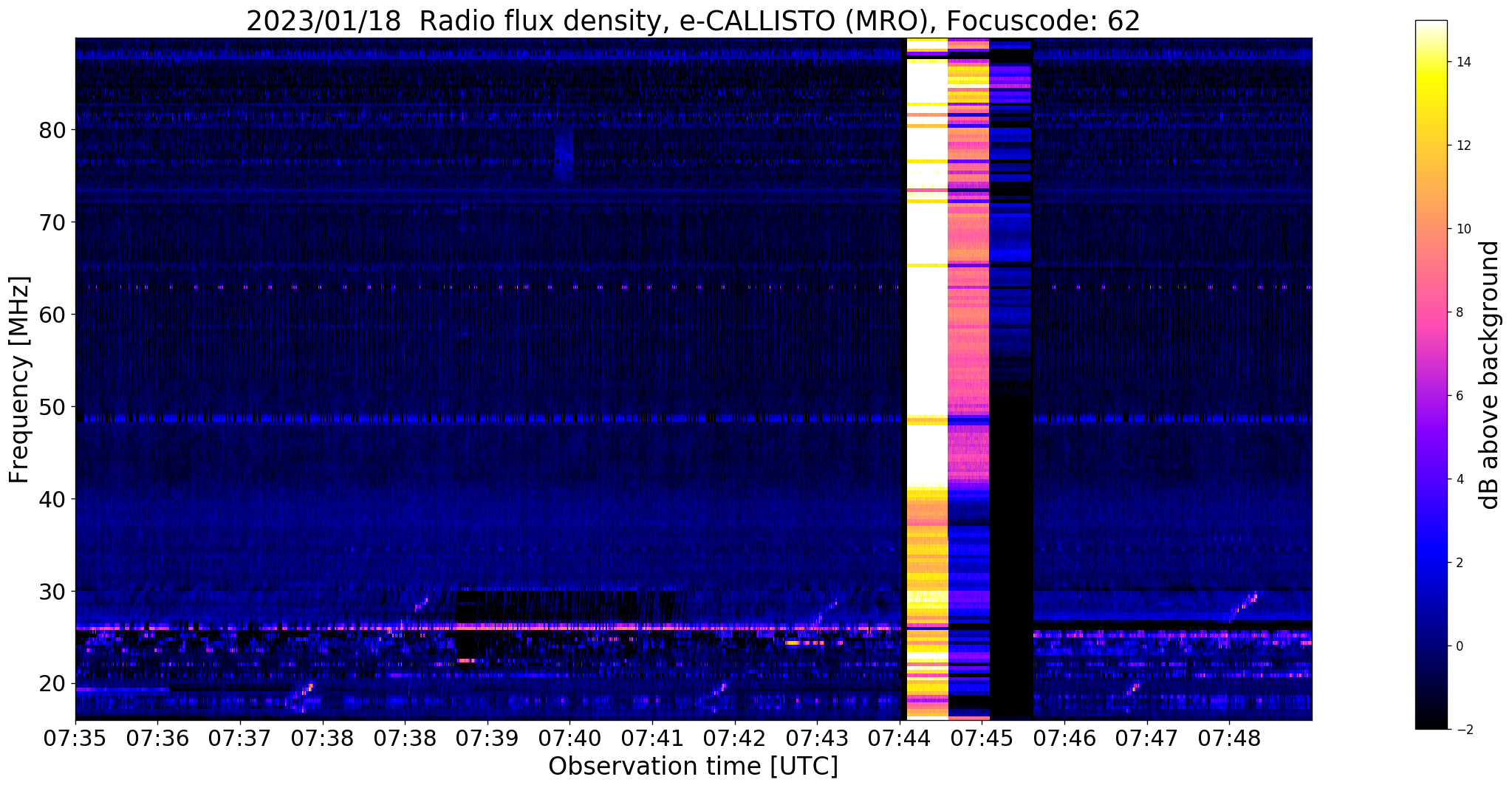Click the 70 MHz frequency tick label

pyautogui.click(x=52, y=222)
